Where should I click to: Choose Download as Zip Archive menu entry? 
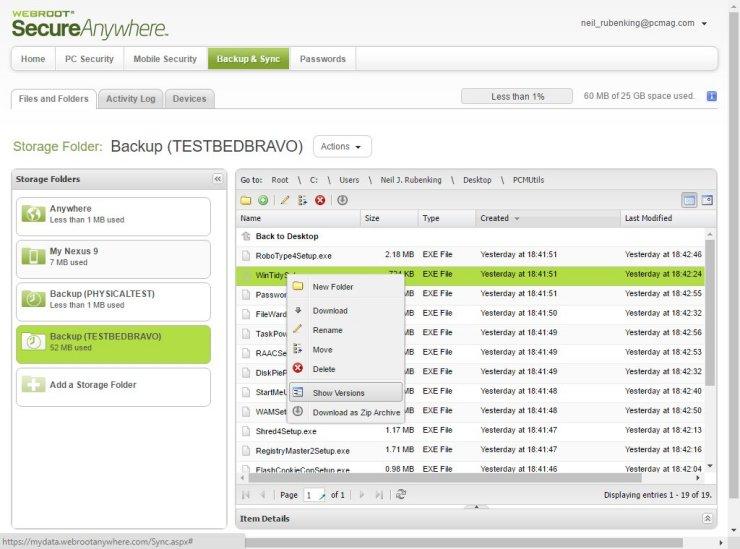click(346, 412)
